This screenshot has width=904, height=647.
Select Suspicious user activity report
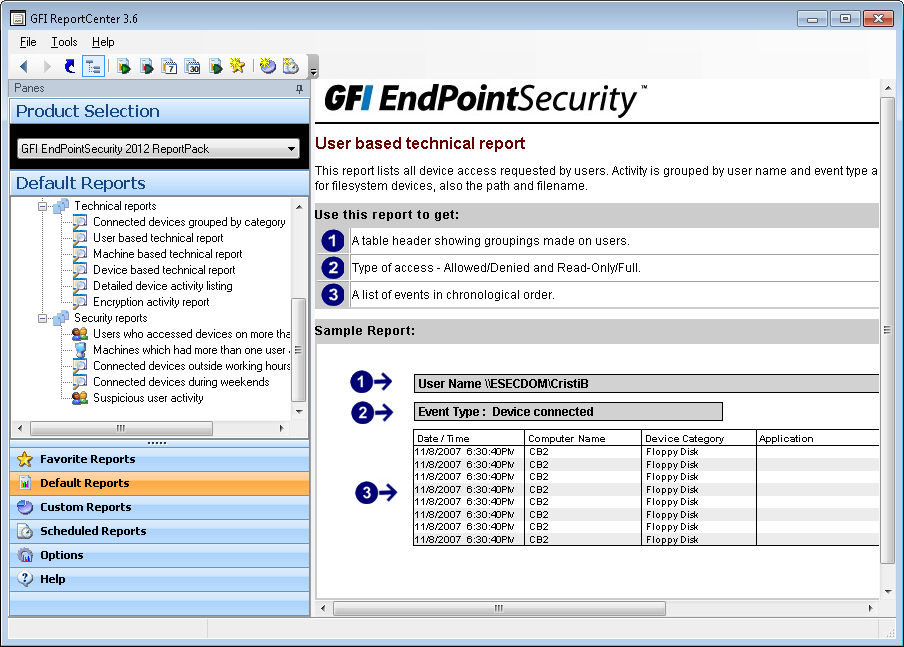[x=148, y=398]
